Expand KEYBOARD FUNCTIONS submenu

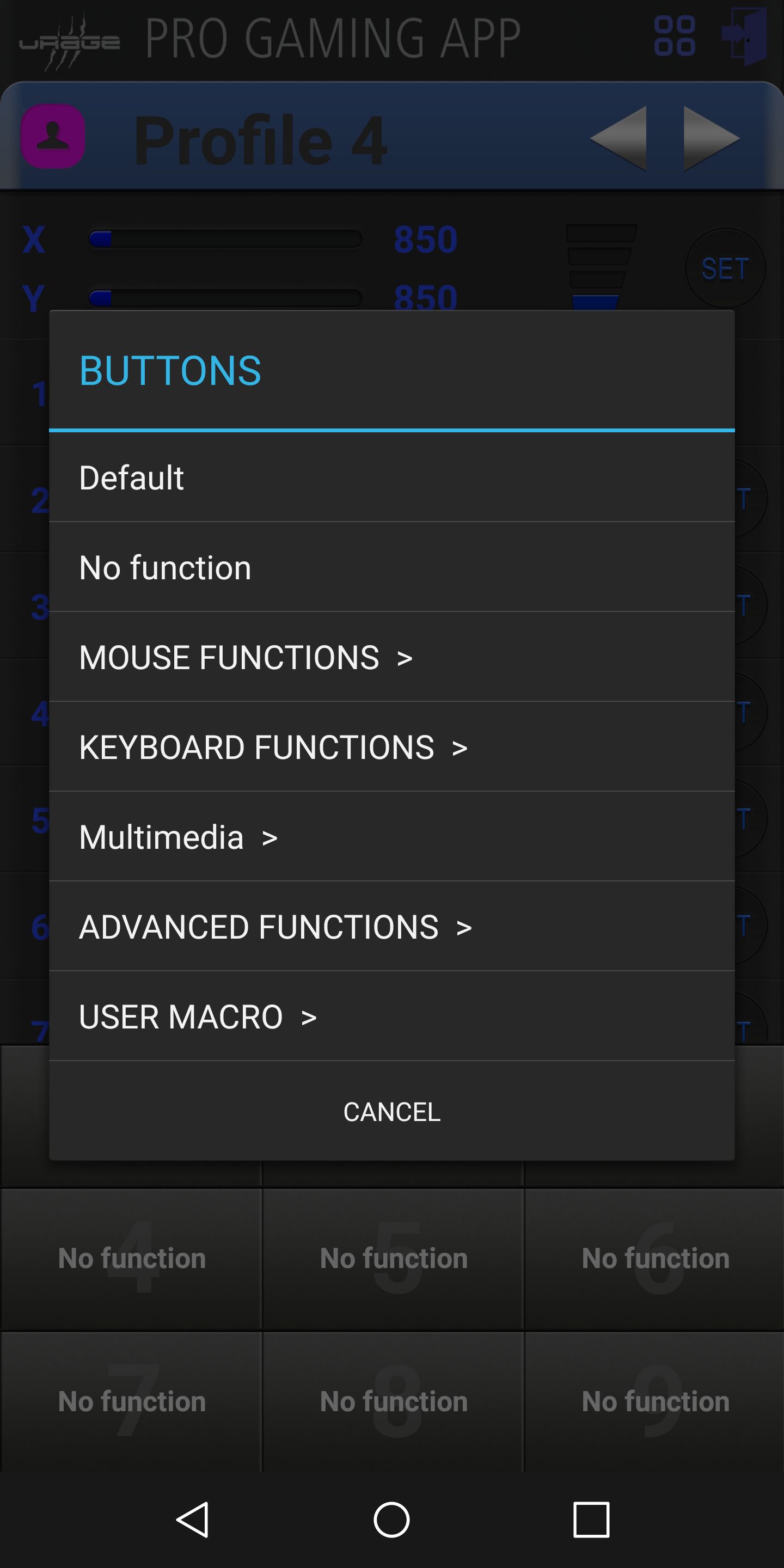(392, 747)
